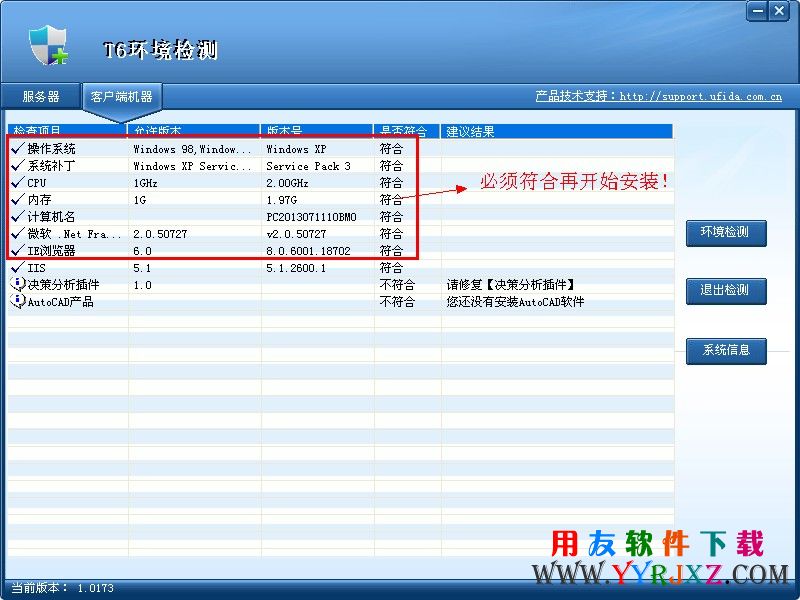The width and height of the screenshot is (800, 600).
Task: Select the IIS row label
Action: point(36,267)
